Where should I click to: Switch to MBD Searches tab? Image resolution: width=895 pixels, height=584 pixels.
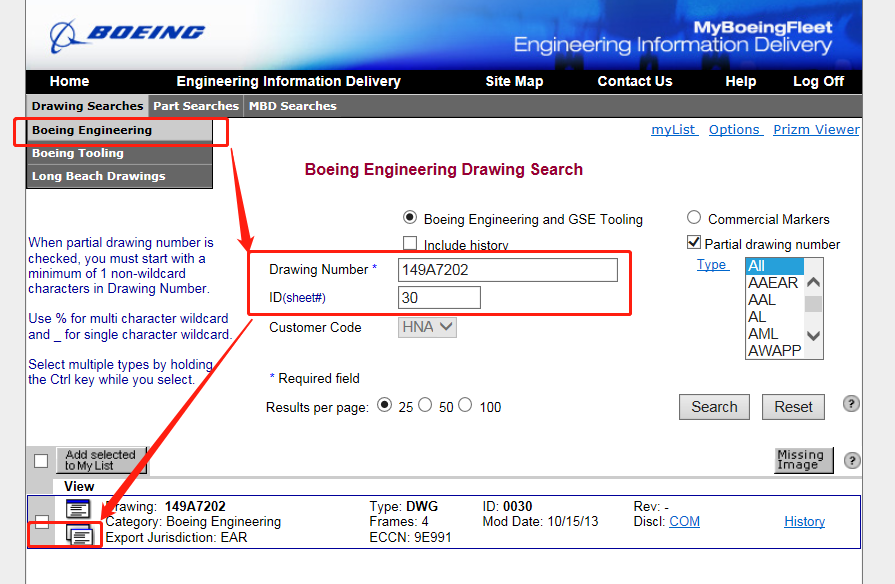pos(293,106)
